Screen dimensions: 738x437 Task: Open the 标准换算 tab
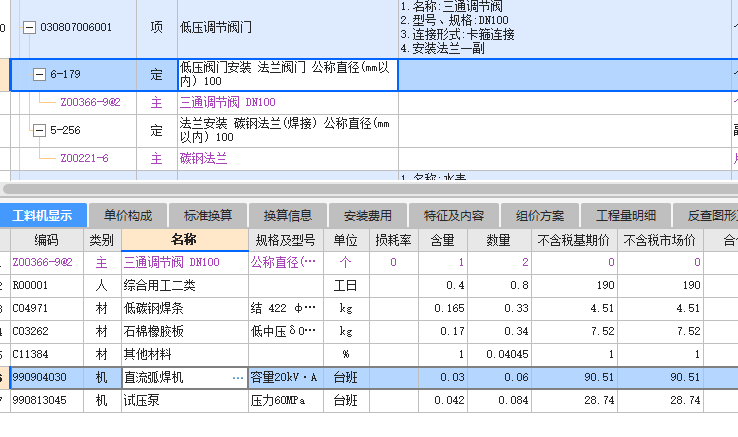pyautogui.click(x=208, y=216)
